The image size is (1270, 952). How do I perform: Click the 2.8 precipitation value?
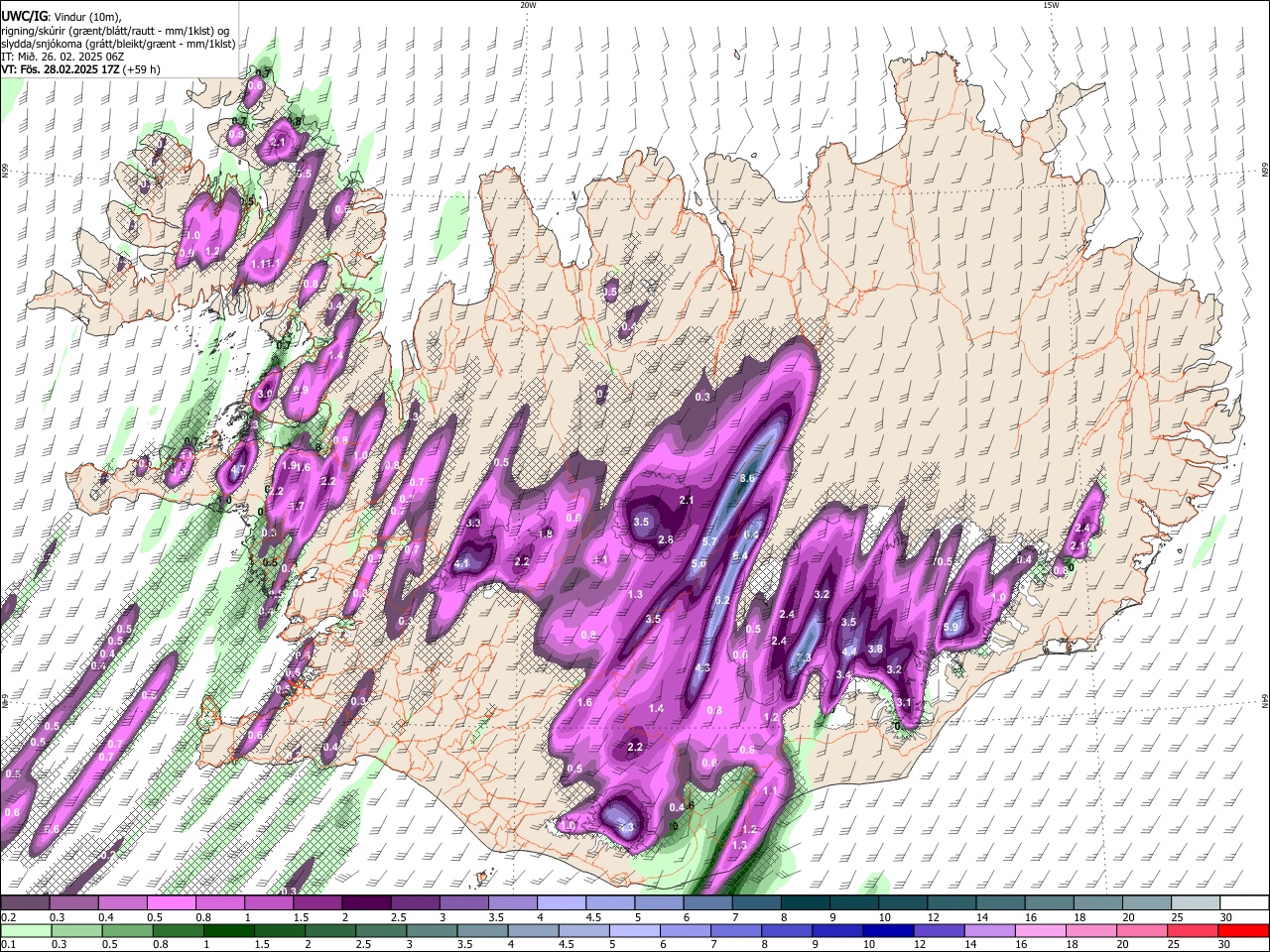[666, 540]
